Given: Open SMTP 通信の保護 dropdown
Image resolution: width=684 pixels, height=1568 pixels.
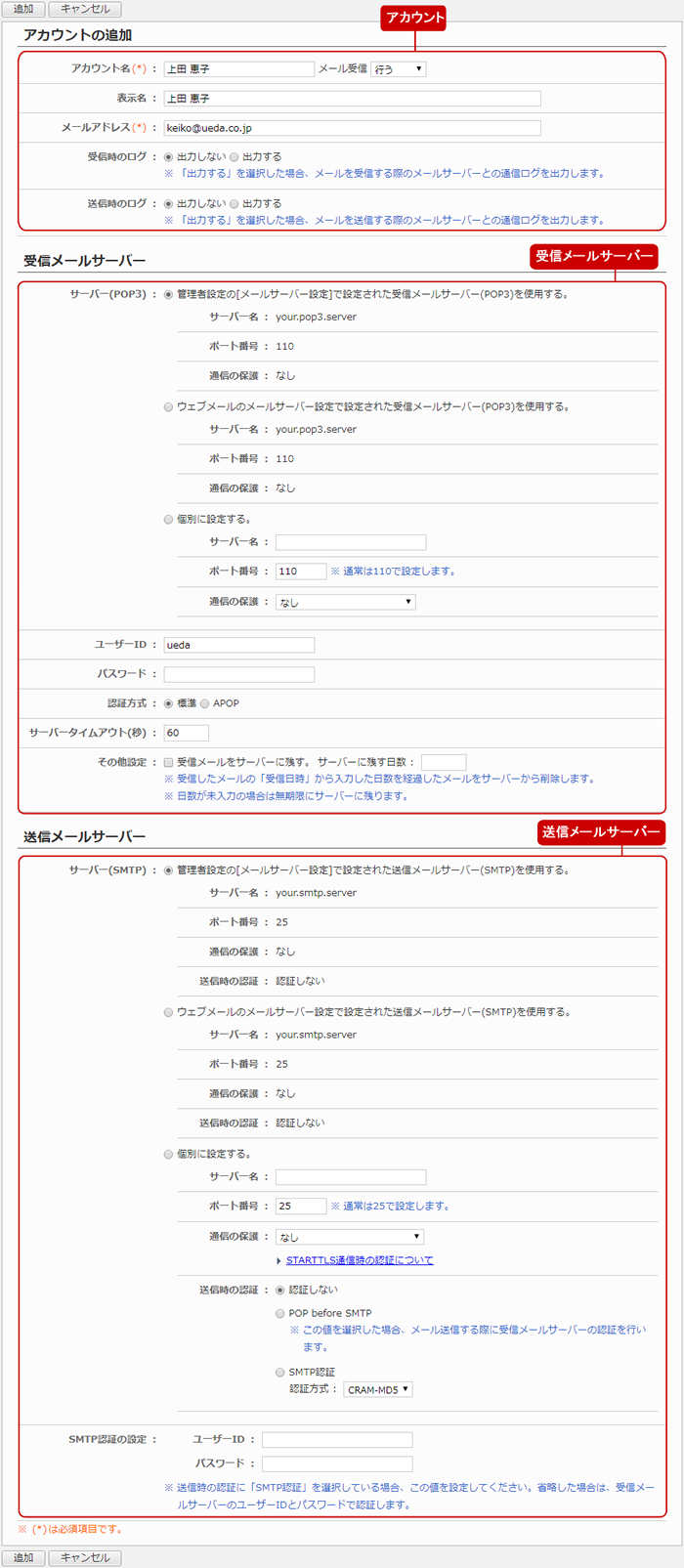Looking at the screenshot, I should (x=349, y=1237).
